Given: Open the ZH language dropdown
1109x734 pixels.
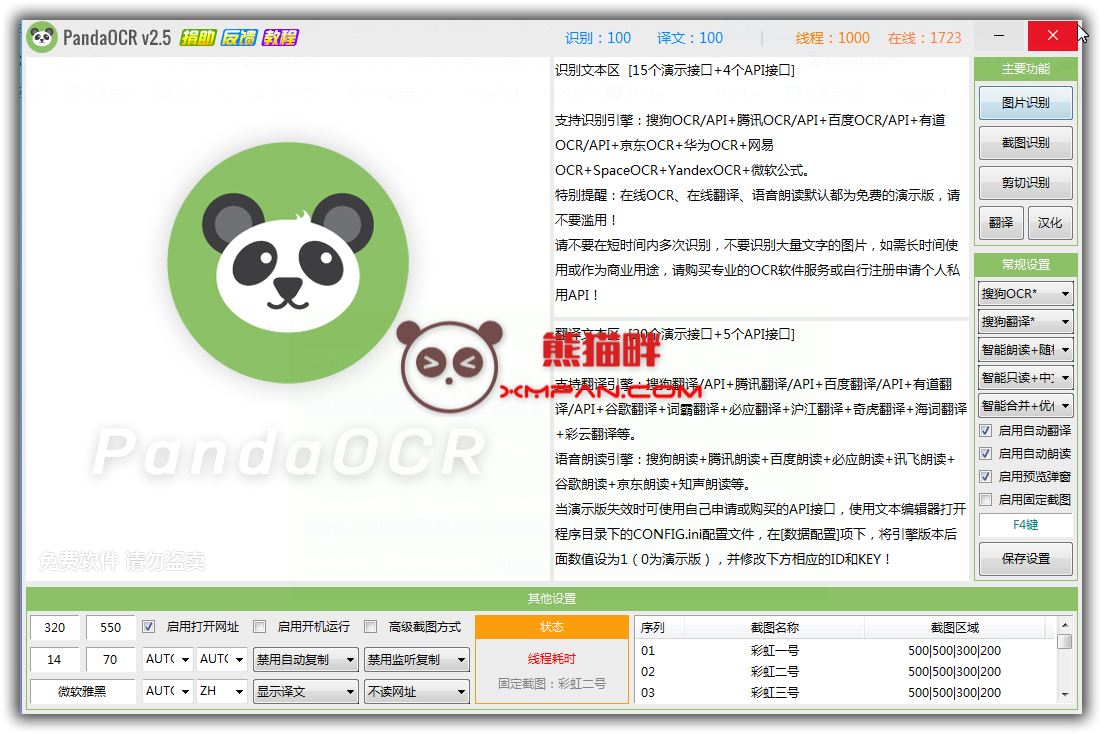Looking at the screenshot, I should (x=221, y=691).
